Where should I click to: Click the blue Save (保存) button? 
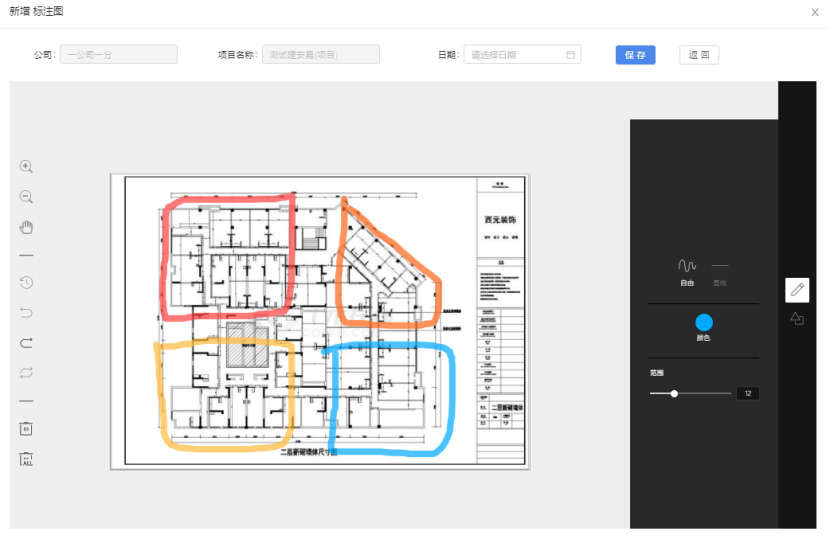tap(635, 55)
